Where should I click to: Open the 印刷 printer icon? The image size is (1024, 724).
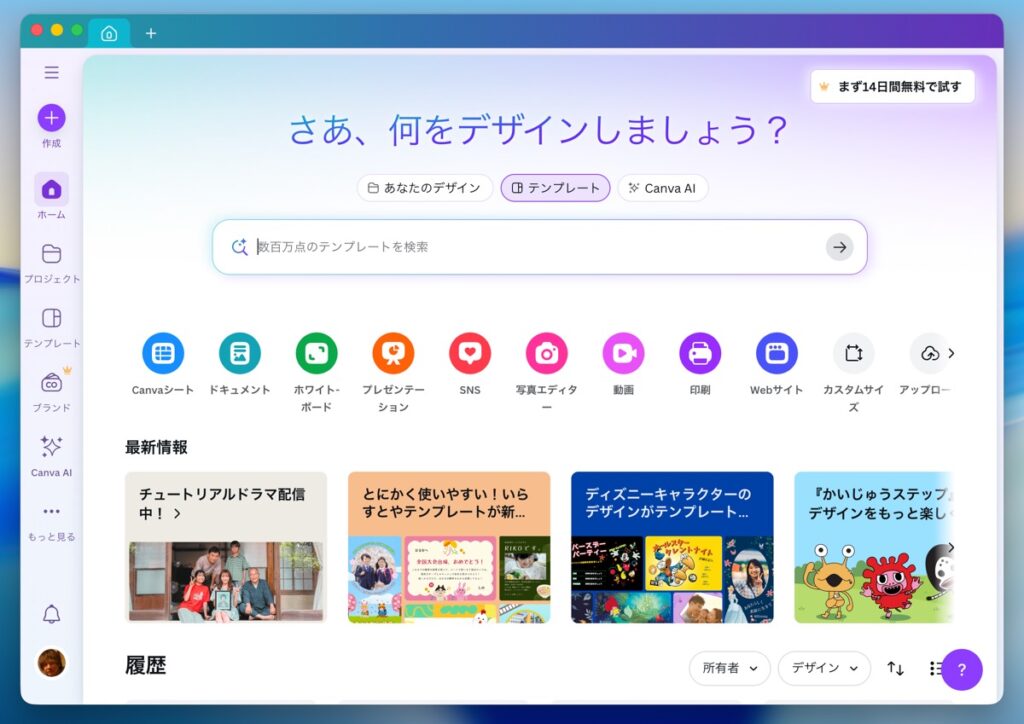coord(700,353)
